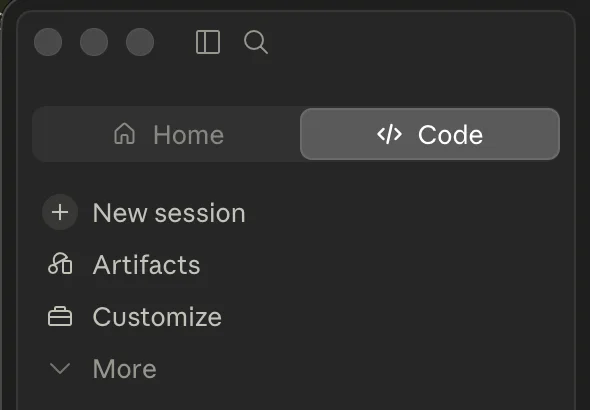Open the Customize page

(135, 316)
